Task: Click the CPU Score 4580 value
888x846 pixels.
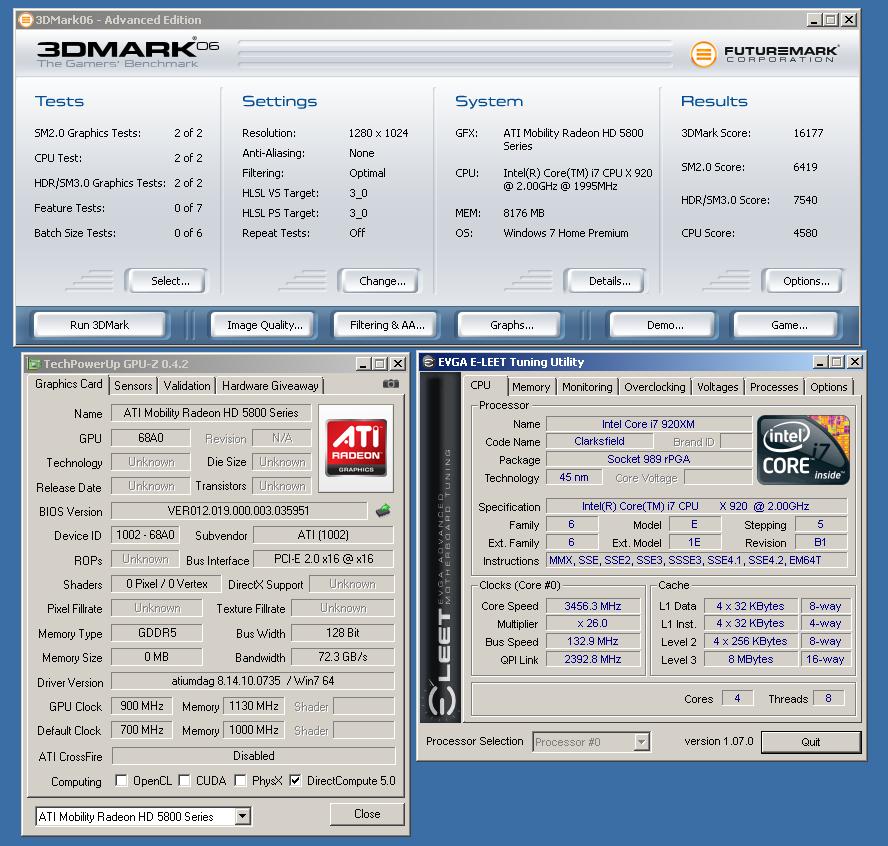Action: click(x=805, y=233)
